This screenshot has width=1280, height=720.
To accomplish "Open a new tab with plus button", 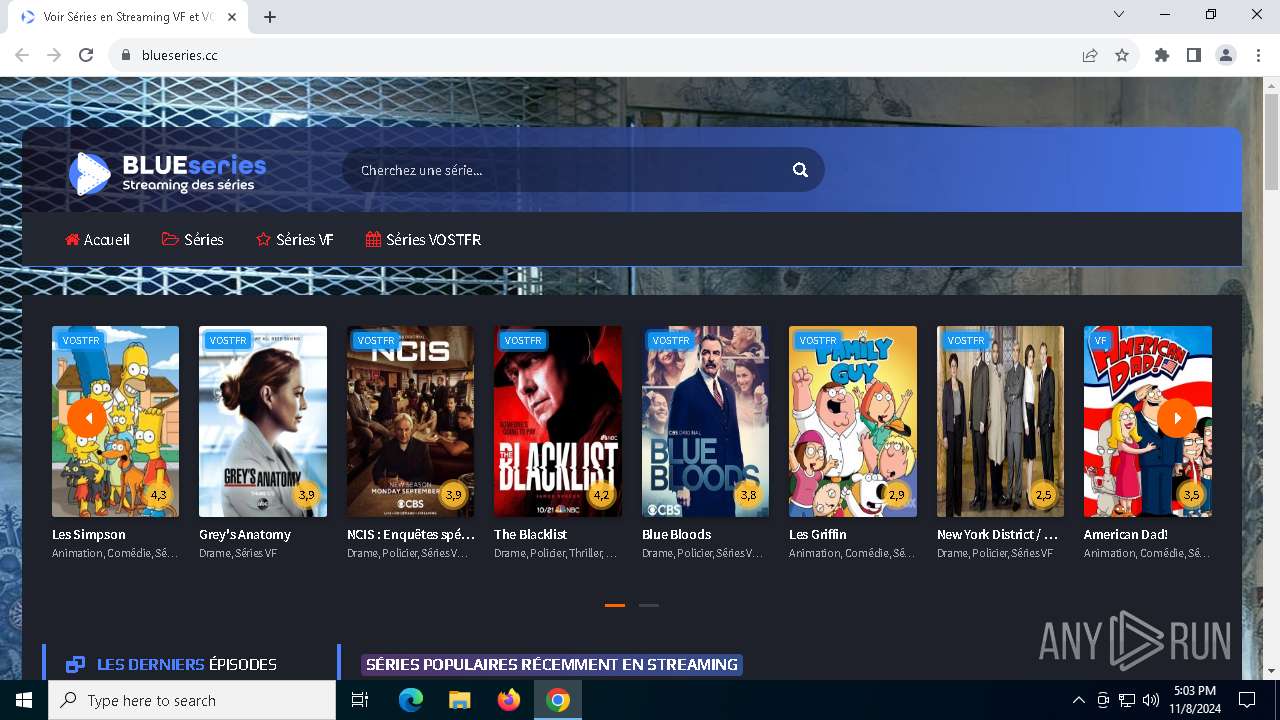I will point(270,17).
